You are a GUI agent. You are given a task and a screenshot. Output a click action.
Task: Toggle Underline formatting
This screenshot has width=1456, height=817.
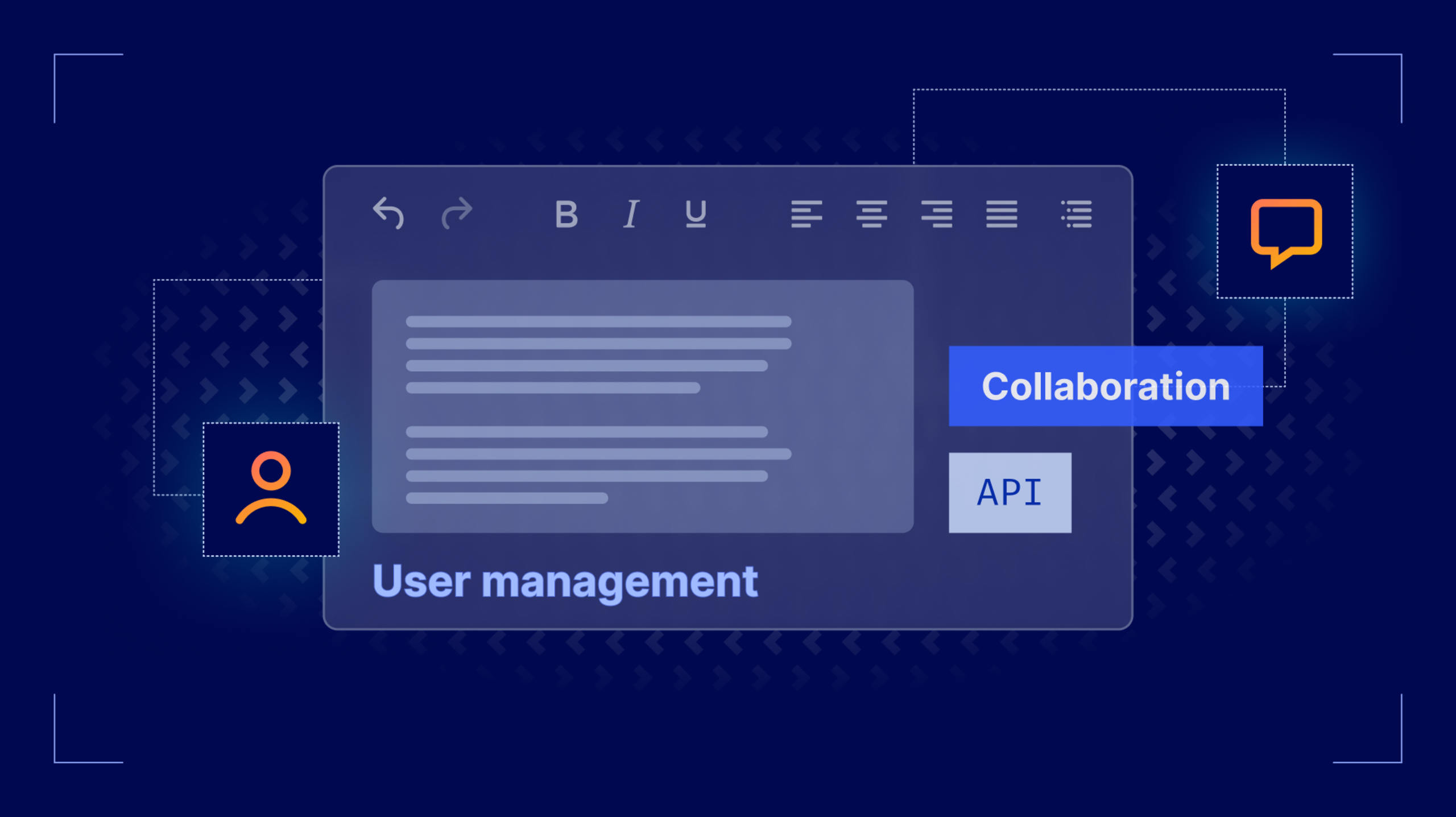(x=695, y=215)
